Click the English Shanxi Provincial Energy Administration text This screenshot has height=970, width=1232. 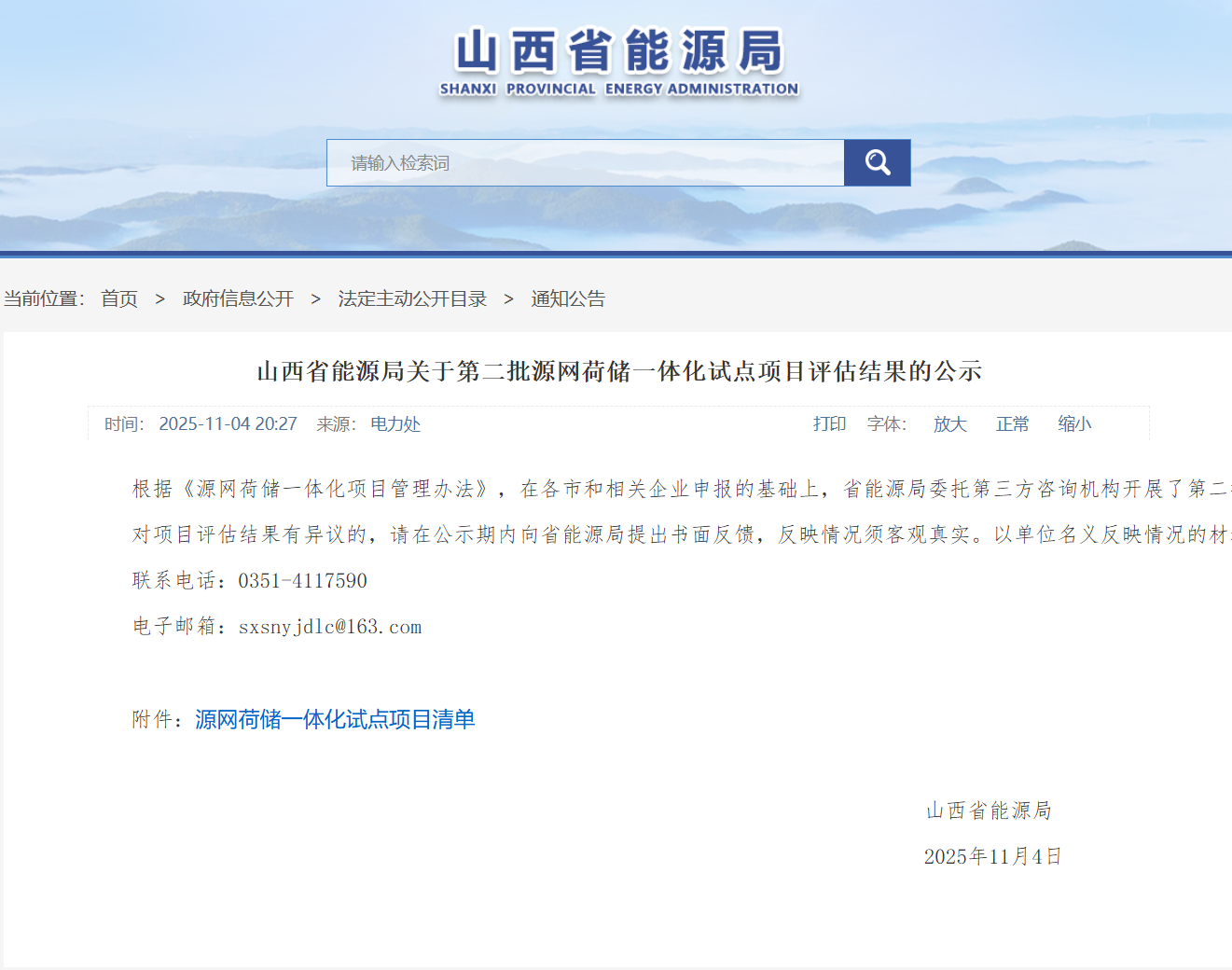pyautogui.click(x=619, y=89)
